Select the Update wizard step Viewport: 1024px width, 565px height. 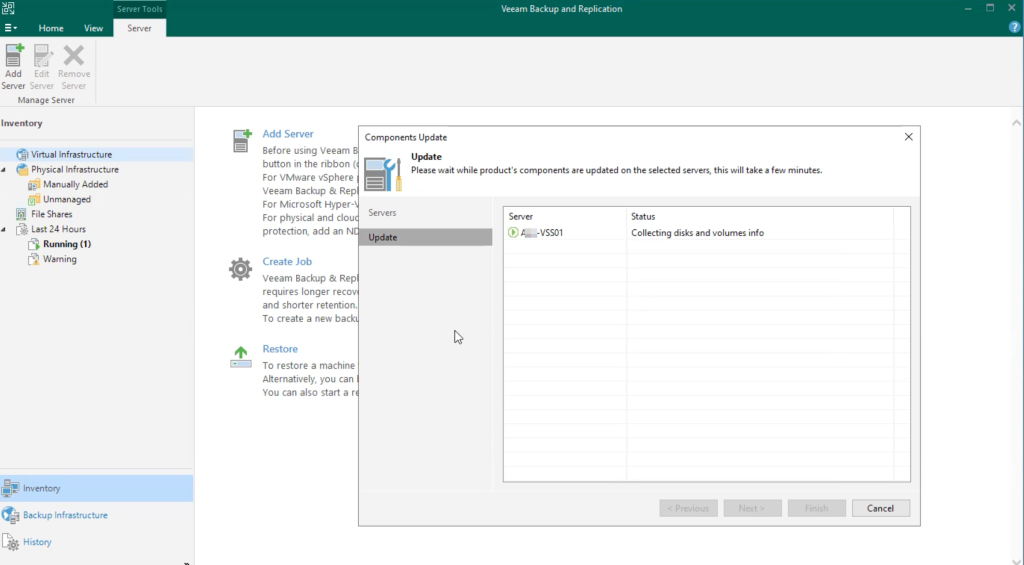[x=425, y=237]
